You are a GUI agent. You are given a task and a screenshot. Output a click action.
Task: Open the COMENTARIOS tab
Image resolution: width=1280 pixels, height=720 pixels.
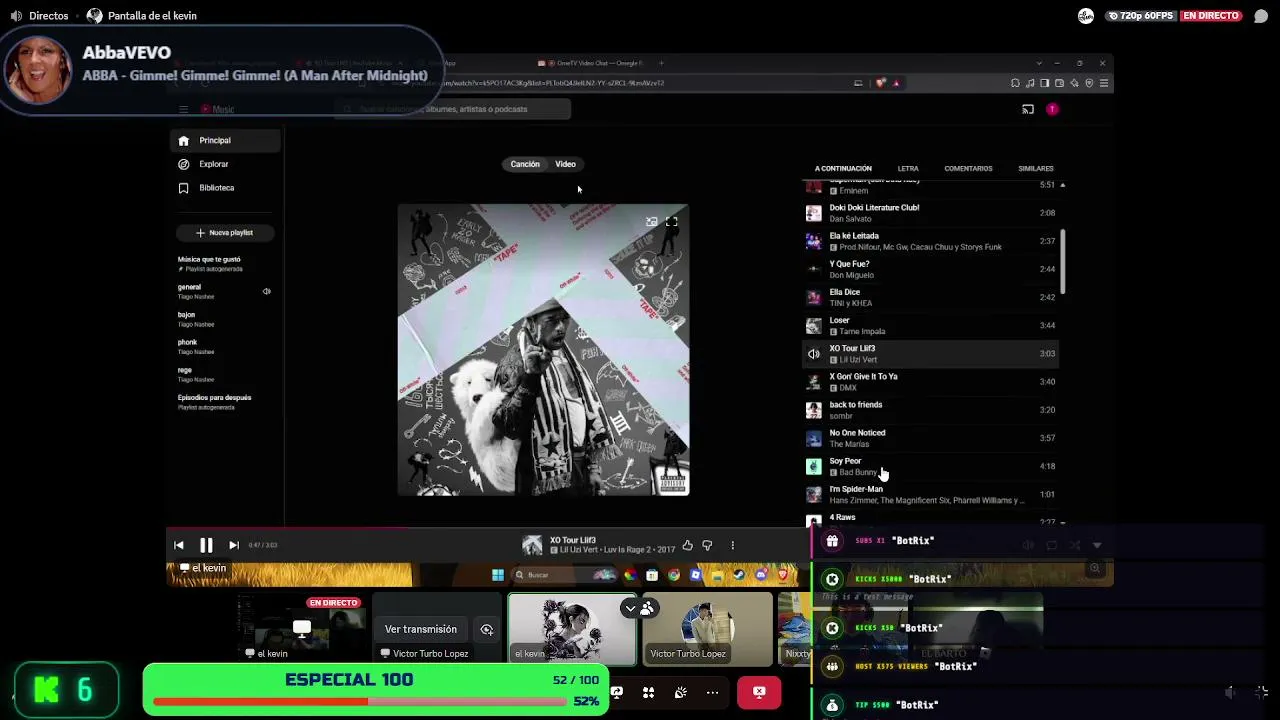(968, 168)
